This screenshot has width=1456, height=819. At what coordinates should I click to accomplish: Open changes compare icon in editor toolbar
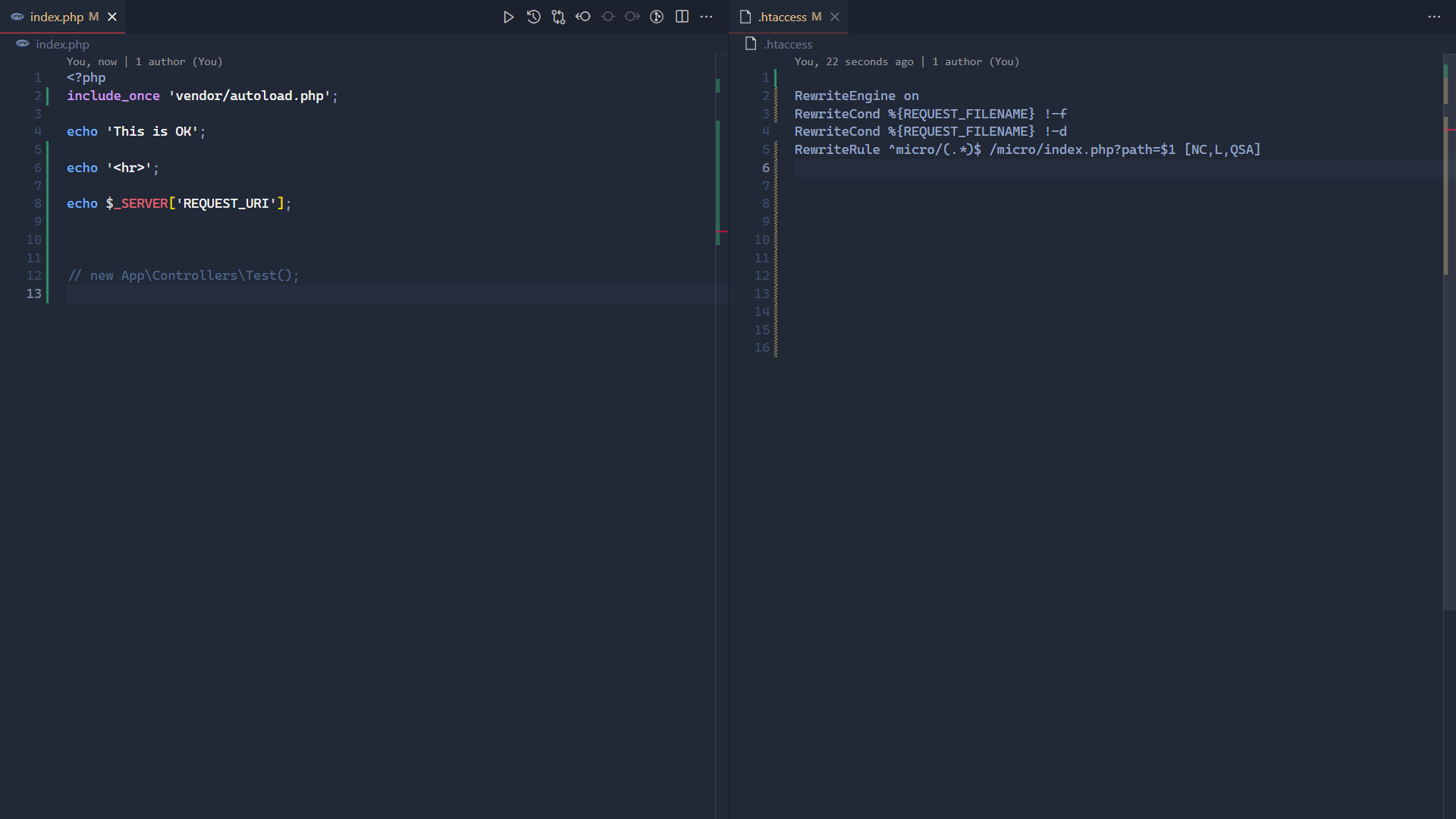click(558, 17)
